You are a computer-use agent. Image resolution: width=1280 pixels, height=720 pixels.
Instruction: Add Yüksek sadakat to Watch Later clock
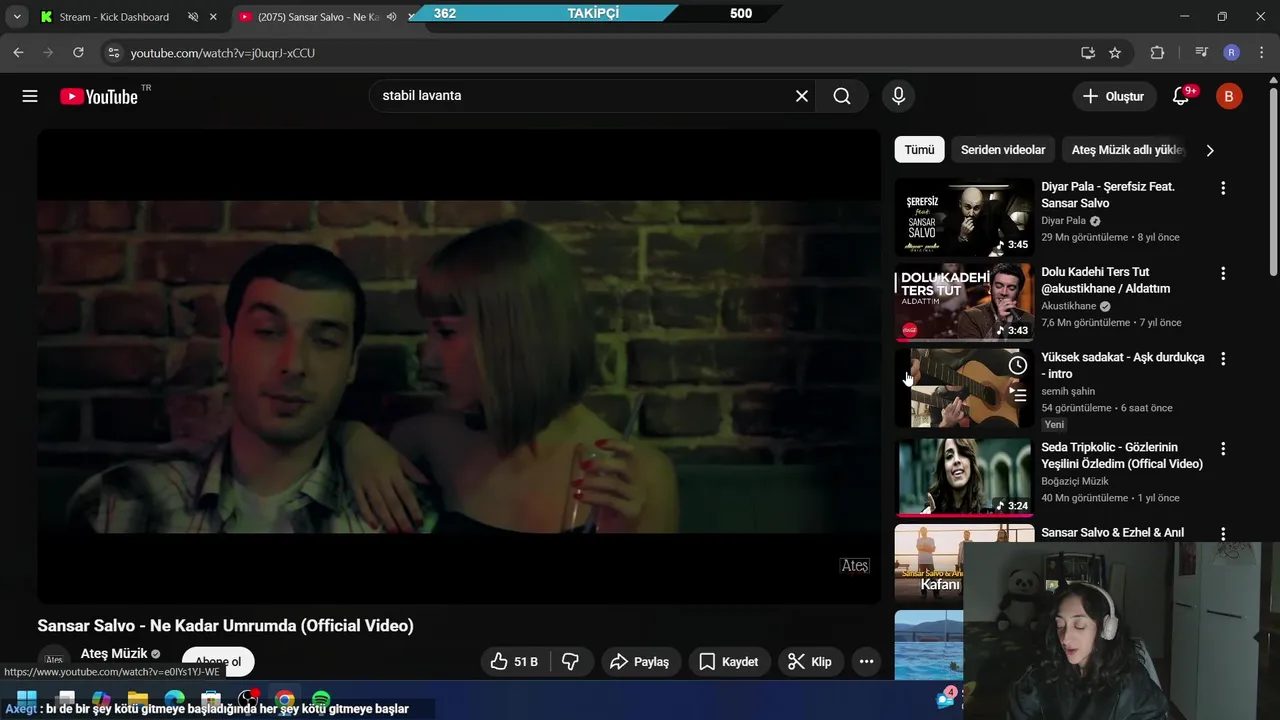(x=1017, y=365)
